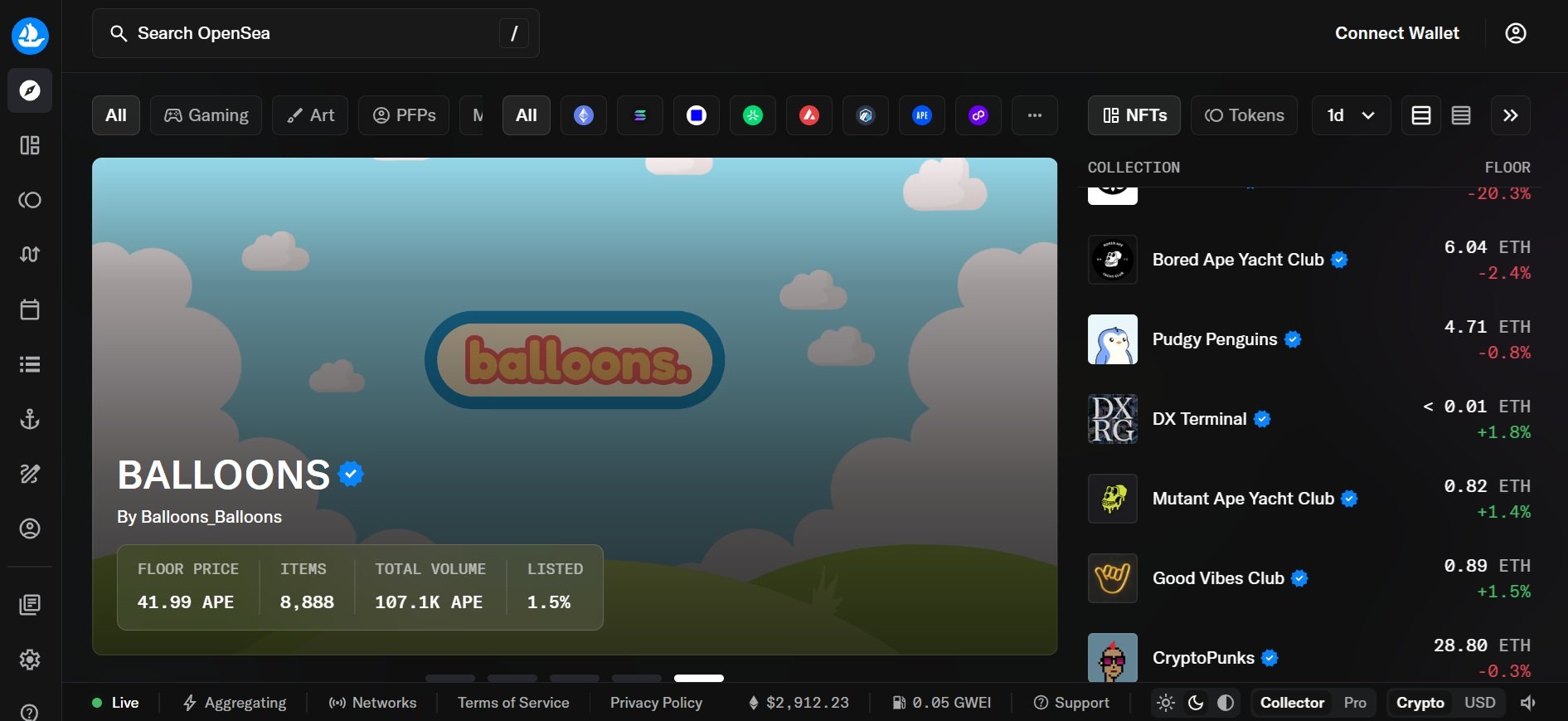1568x721 pixels.
Task: Switch to the Tokens tab
Action: click(x=1245, y=115)
